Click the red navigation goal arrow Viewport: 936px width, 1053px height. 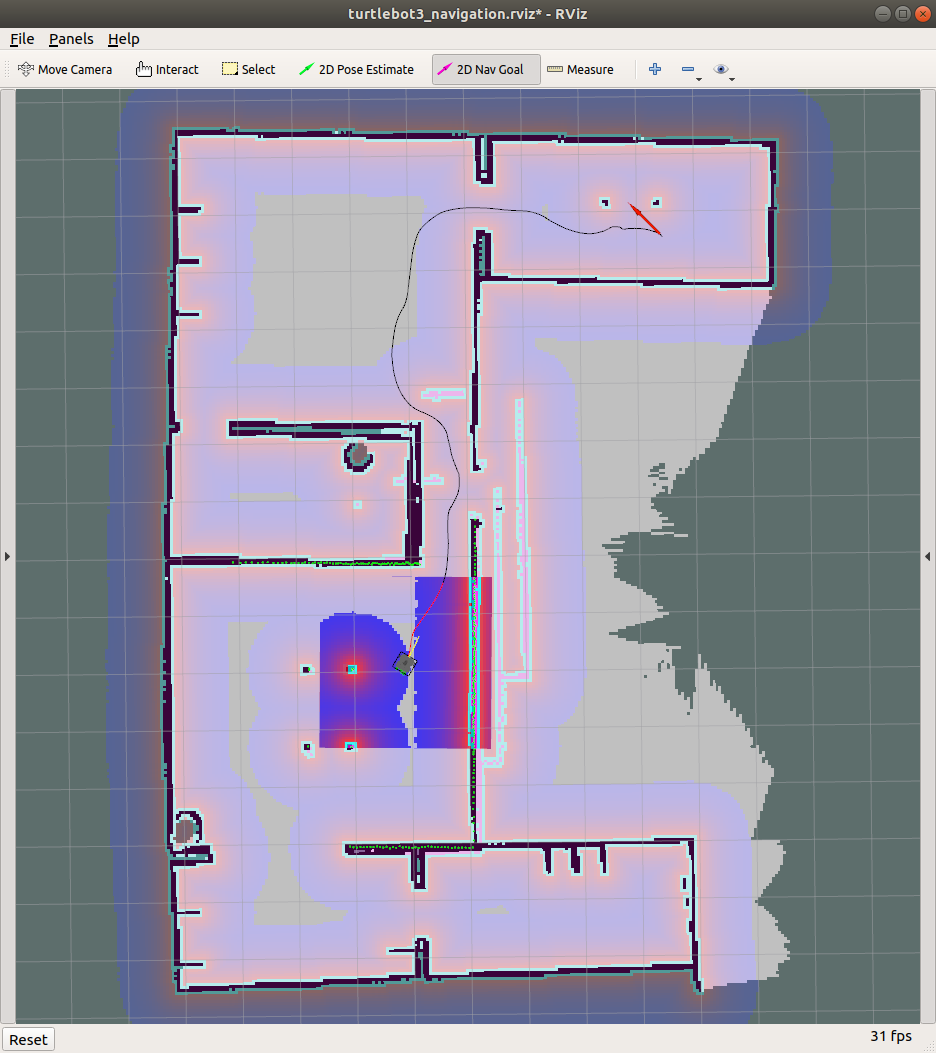click(645, 219)
